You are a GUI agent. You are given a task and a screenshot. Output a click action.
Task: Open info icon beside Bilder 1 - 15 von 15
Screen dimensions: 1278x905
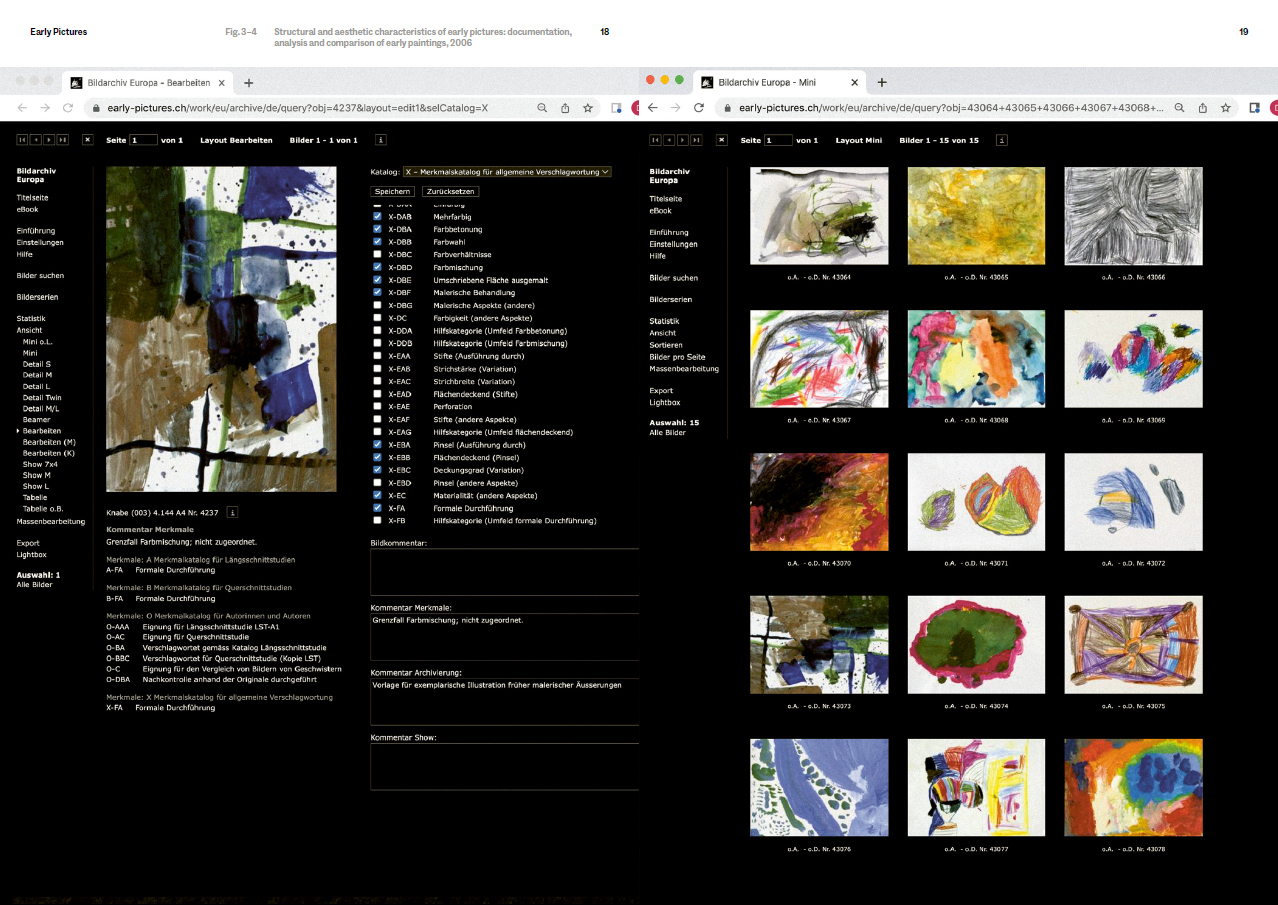1002,140
